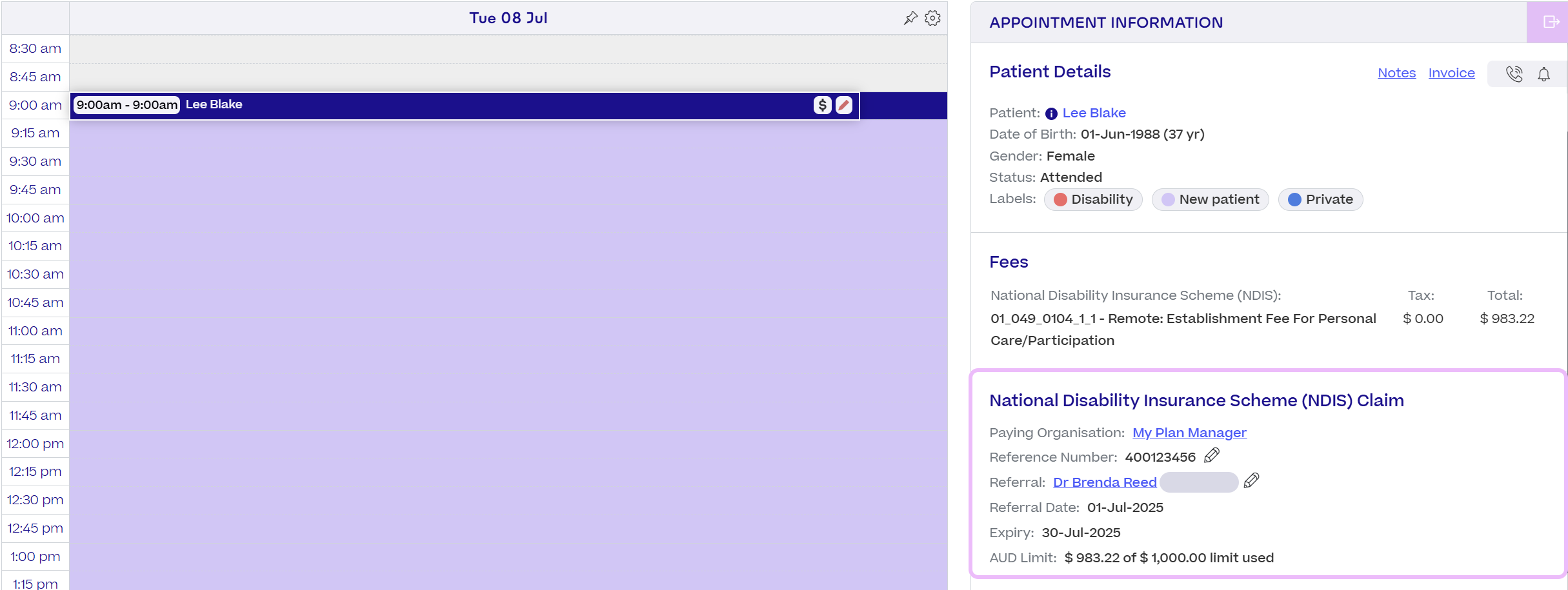Click the 9:00 am time slot label
The width and height of the screenshot is (1568, 590).
(35, 105)
